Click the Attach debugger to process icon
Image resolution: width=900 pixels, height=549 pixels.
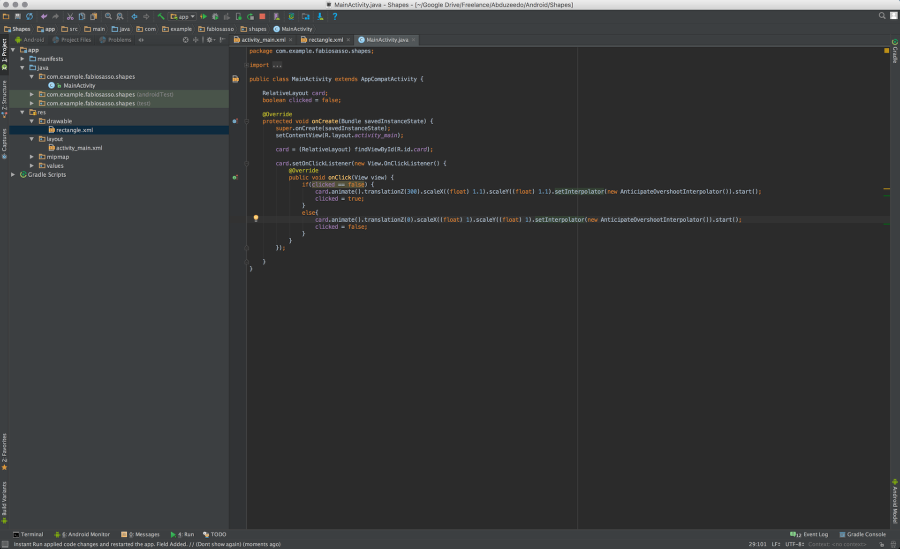click(239, 17)
